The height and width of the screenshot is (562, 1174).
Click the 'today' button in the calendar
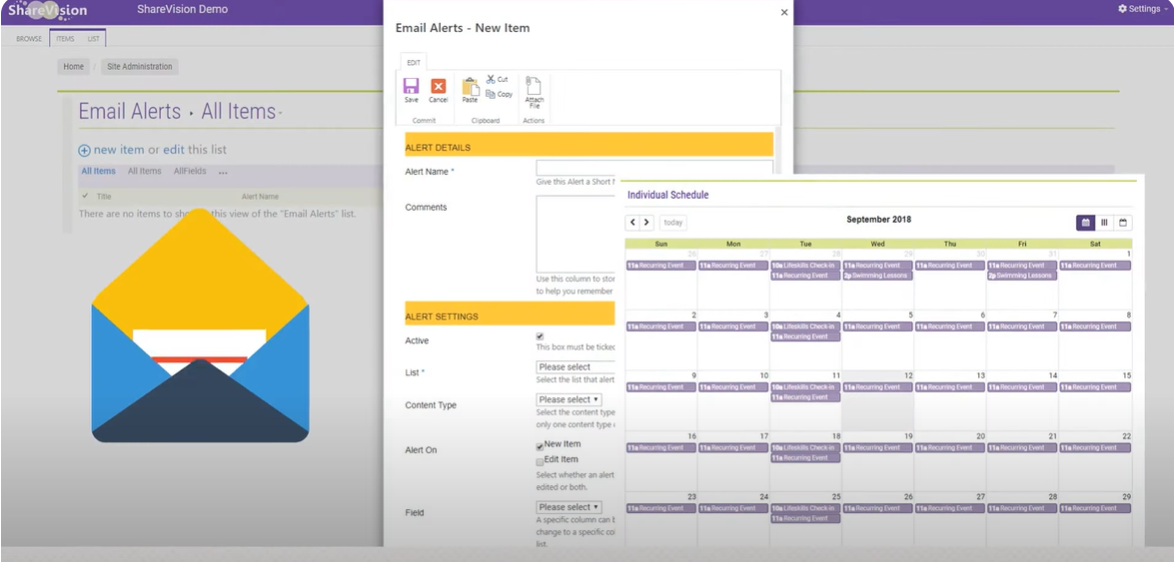coord(673,222)
